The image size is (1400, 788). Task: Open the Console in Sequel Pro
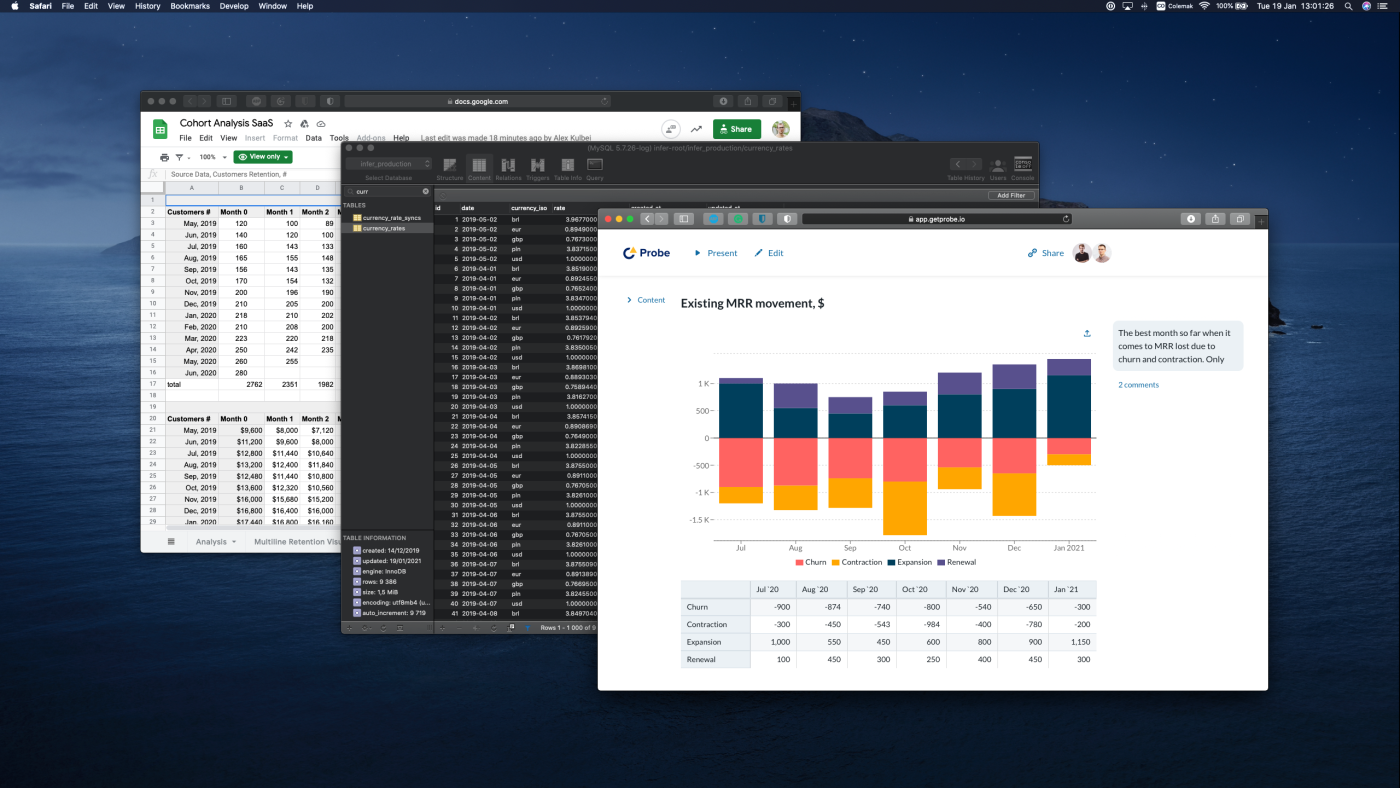tap(1023, 168)
